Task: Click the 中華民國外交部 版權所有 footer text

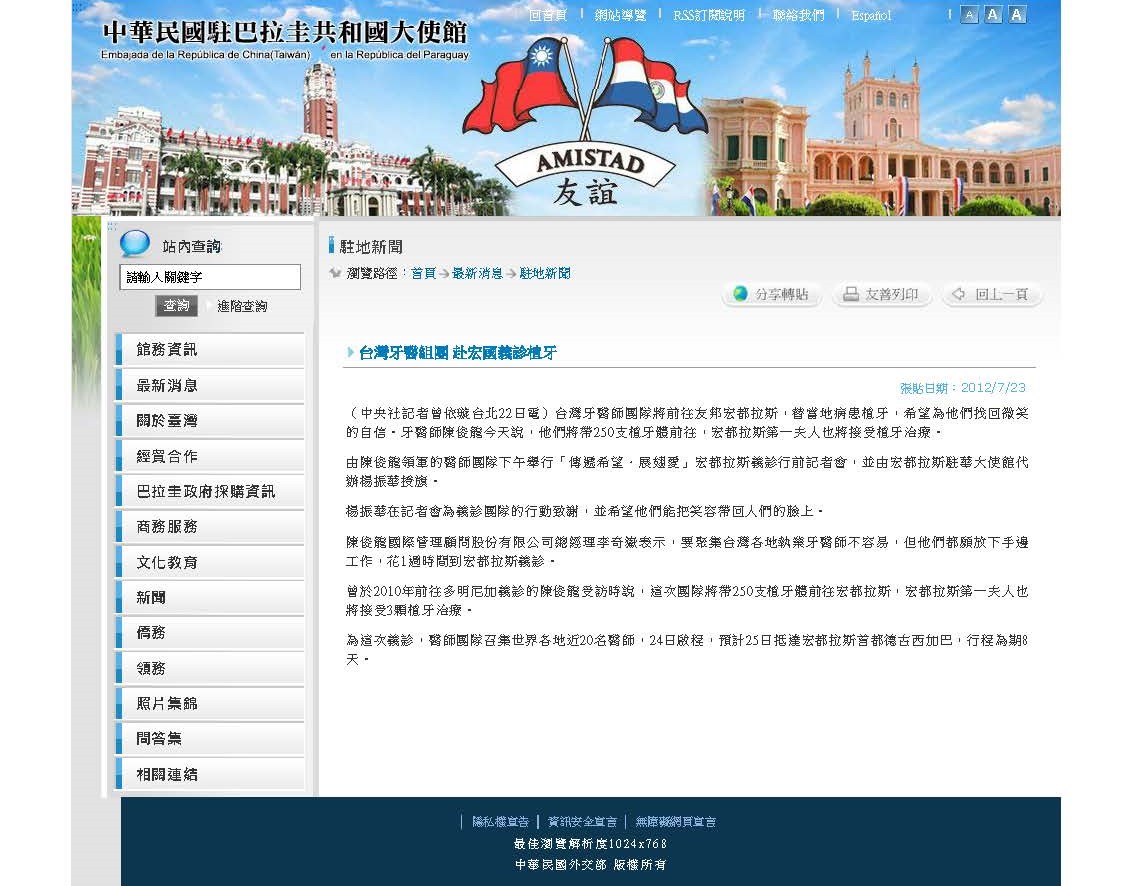Action: pyautogui.click(x=590, y=864)
